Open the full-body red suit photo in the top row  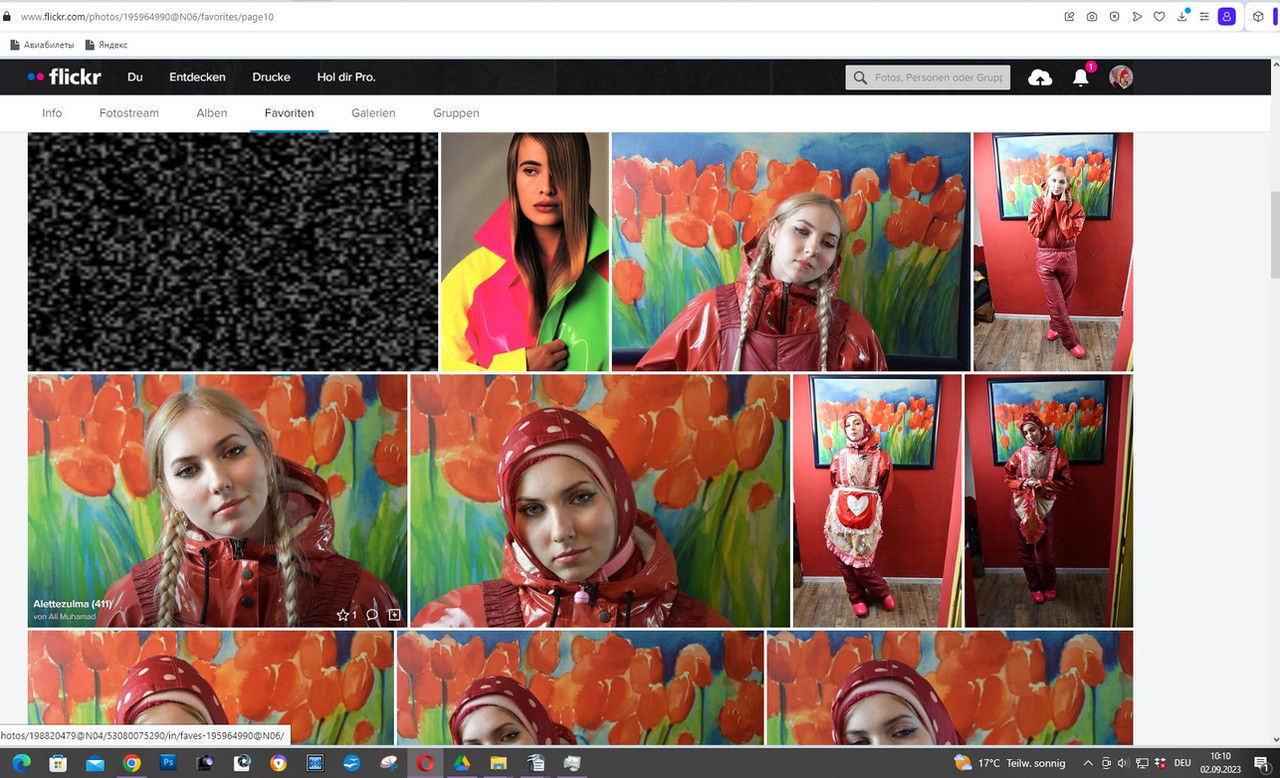pyautogui.click(x=1053, y=252)
